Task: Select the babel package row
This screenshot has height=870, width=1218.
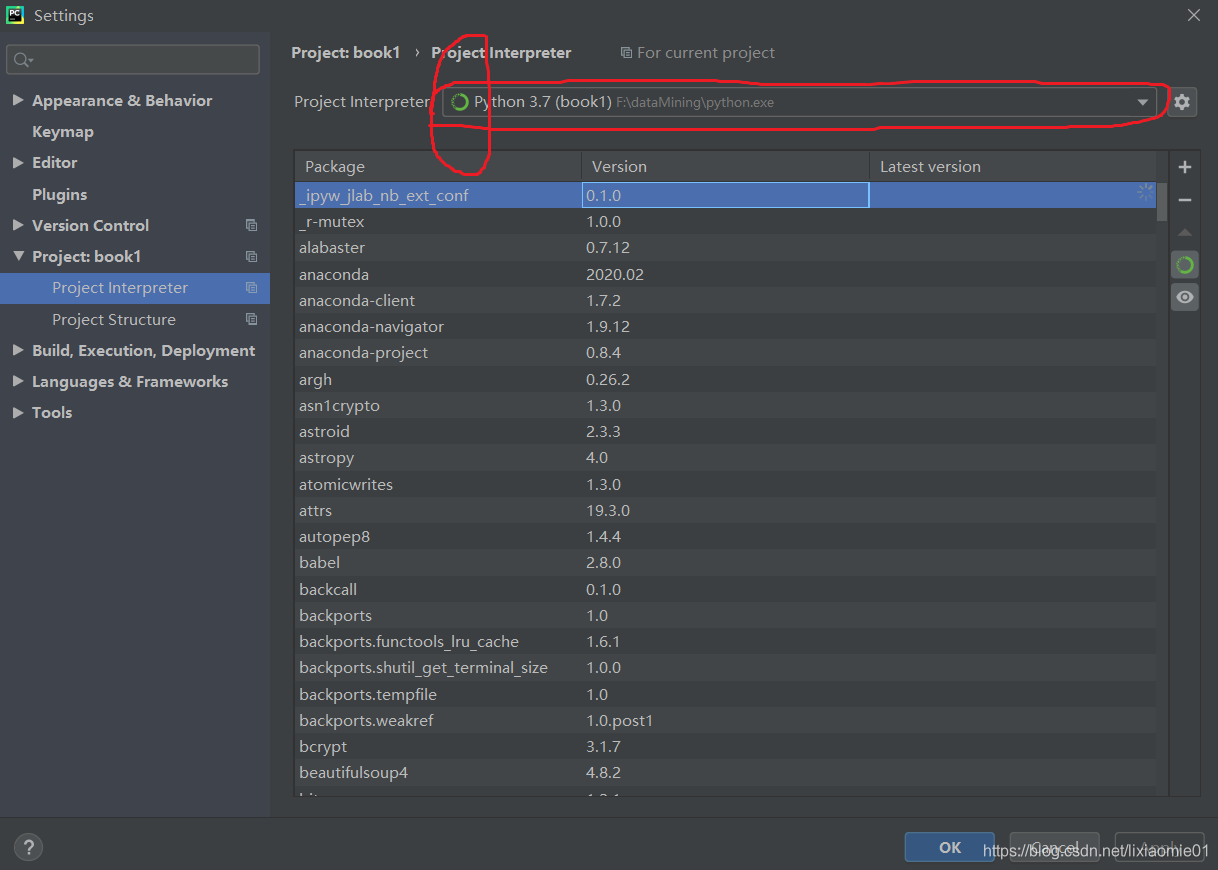Action: tap(726, 562)
